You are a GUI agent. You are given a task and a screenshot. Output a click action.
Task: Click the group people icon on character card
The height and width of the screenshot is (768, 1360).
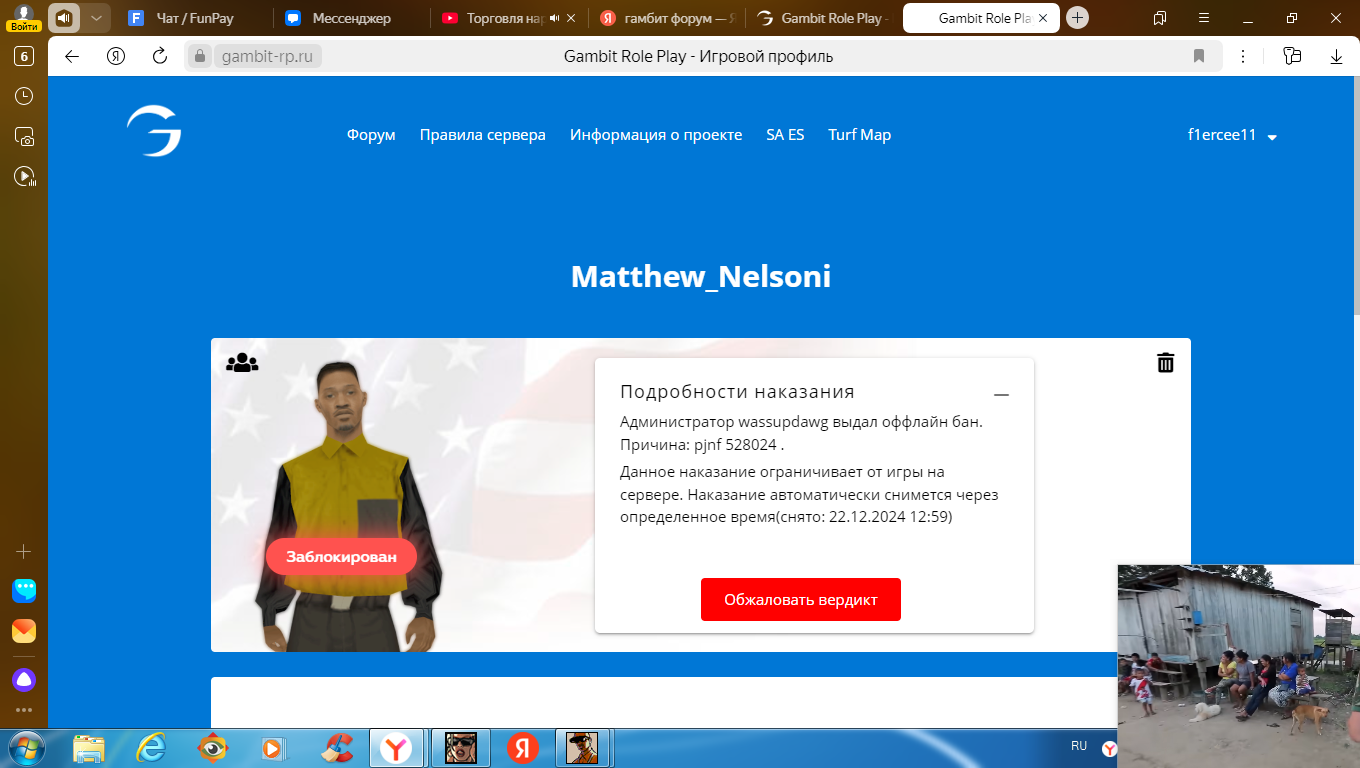(242, 363)
